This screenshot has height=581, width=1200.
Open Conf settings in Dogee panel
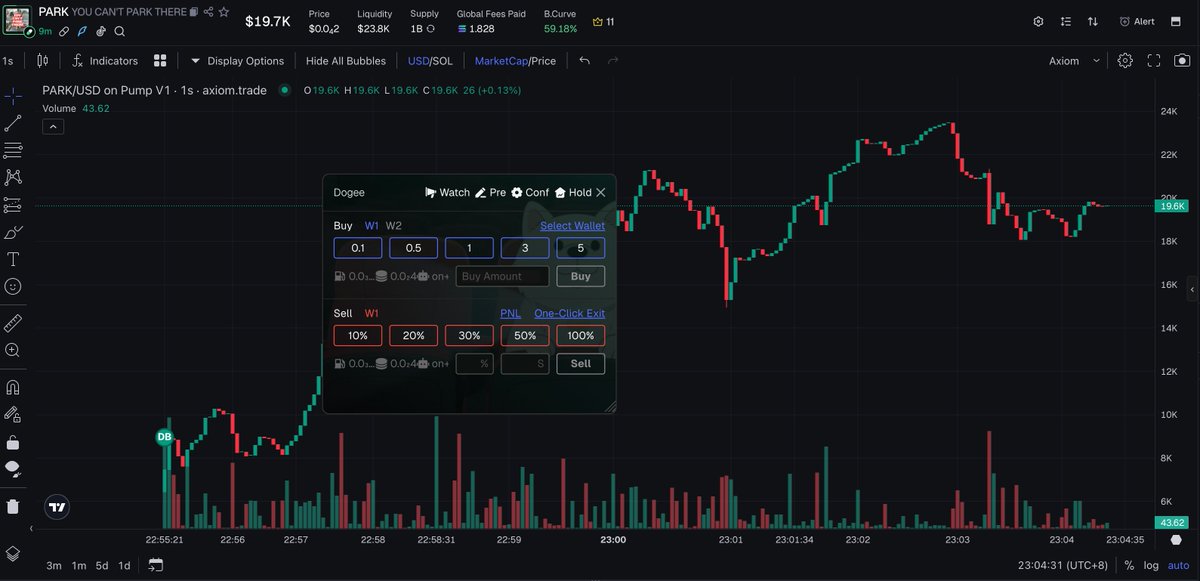pyautogui.click(x=530, y=192)
